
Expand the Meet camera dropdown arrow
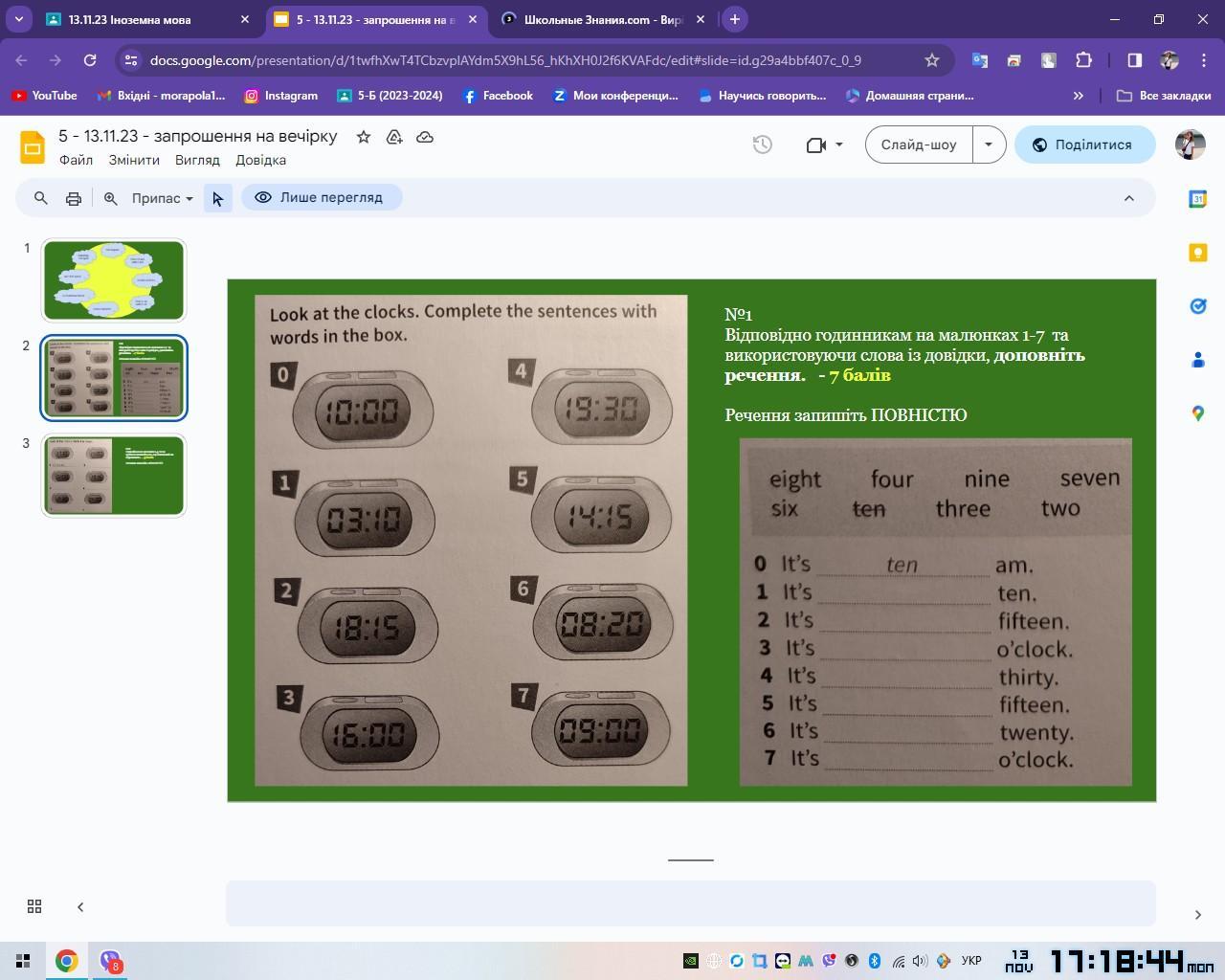[x=839, y=145]
